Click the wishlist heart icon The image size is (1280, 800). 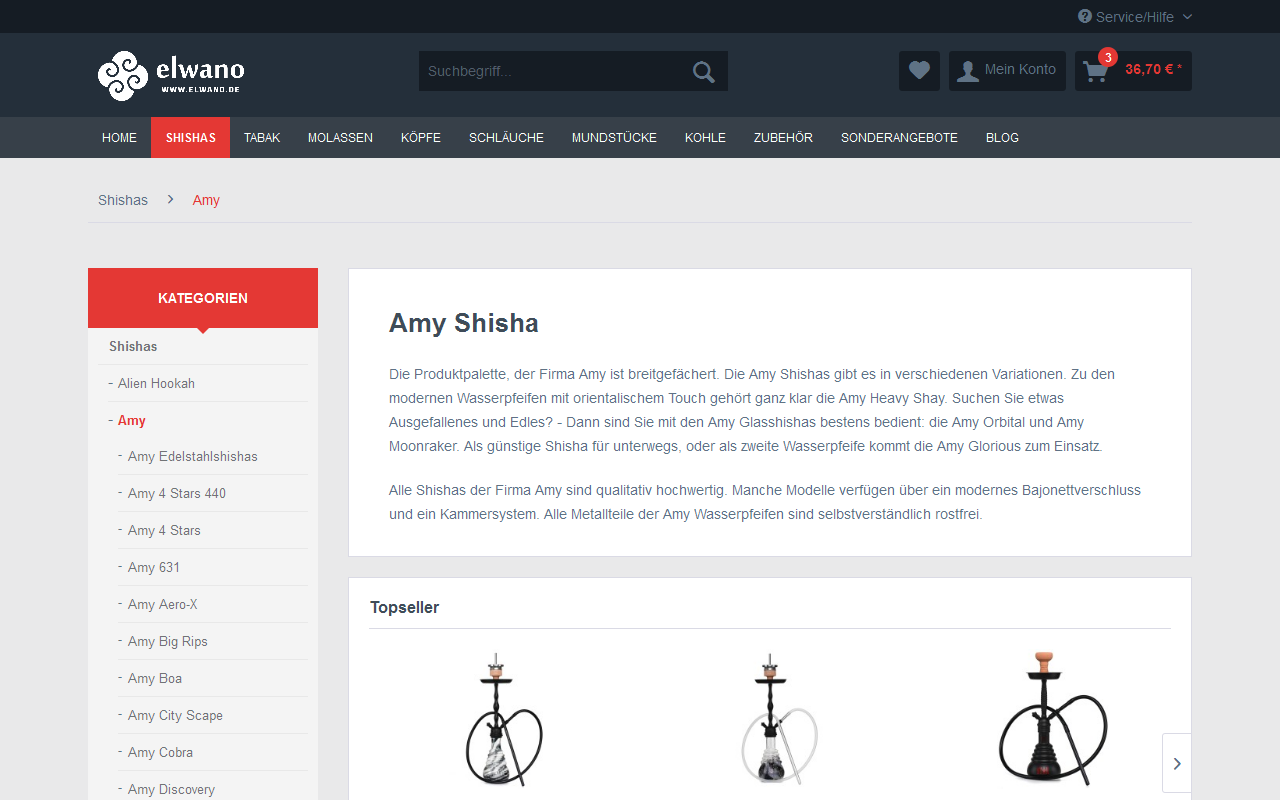tap(919, 71)
